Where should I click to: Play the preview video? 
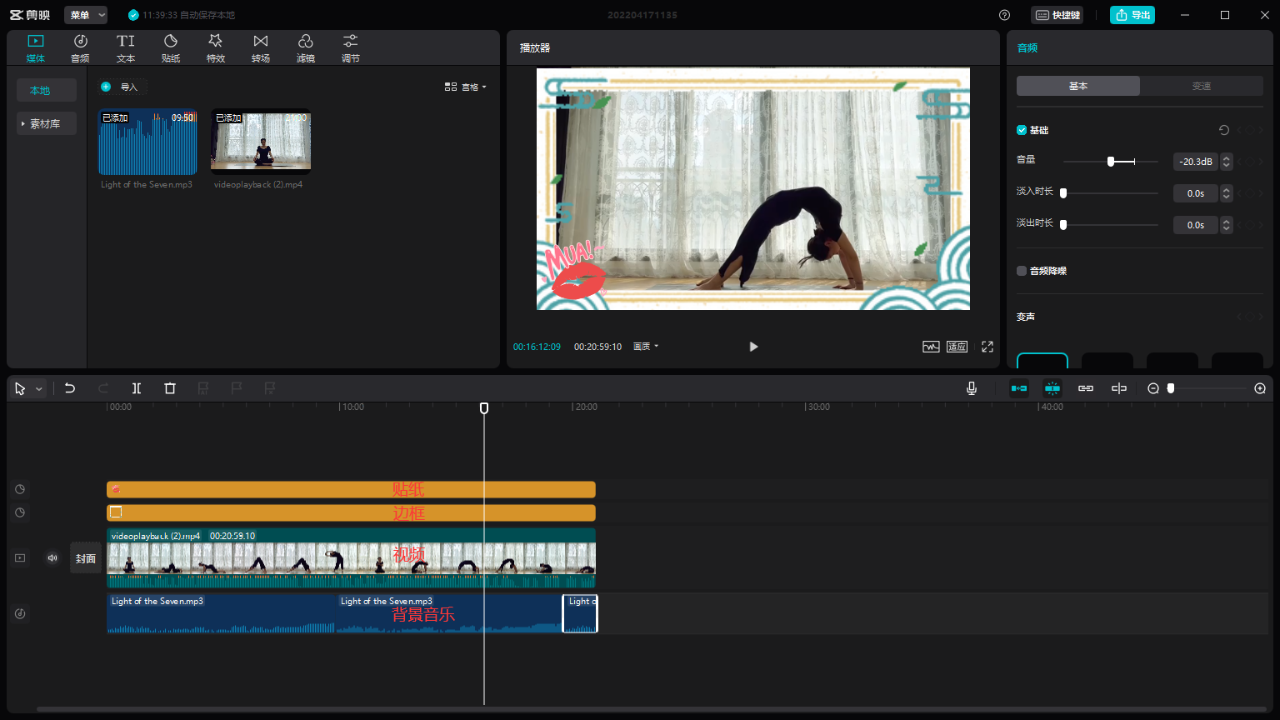[x=753, y=347]
